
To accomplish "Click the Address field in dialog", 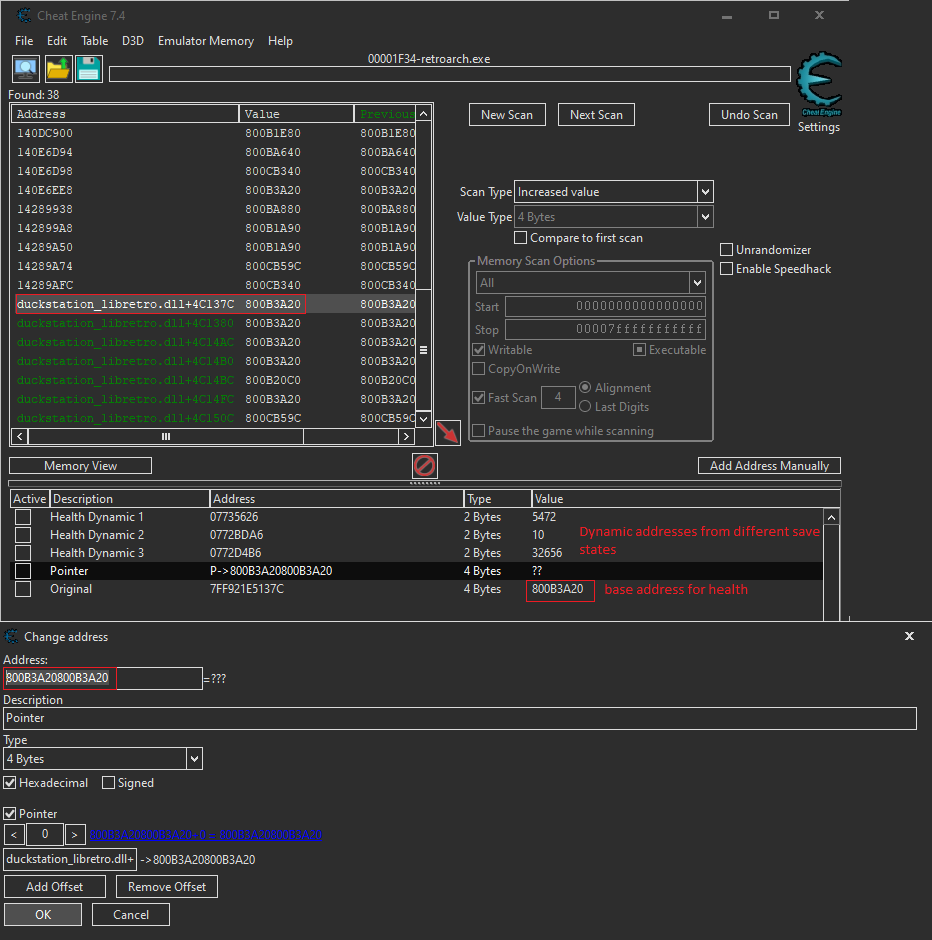I will [103, 678].
